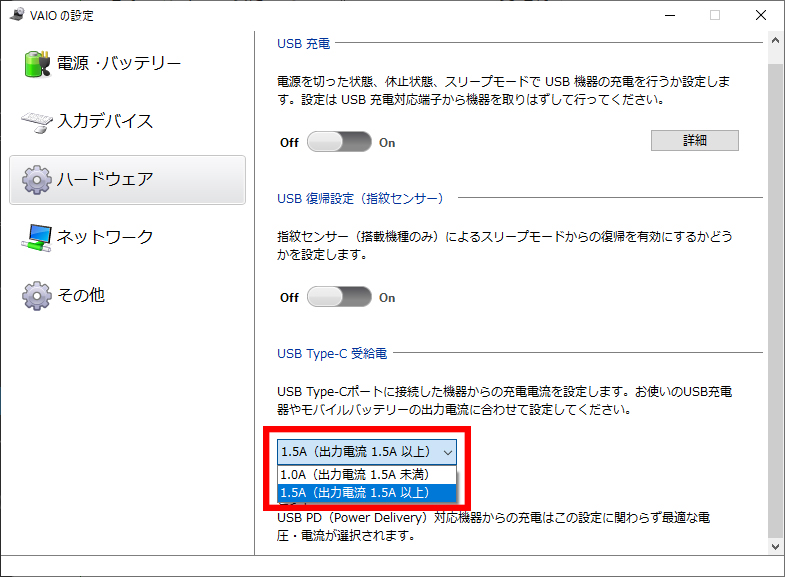Screen dimensions: 785x577
Task: Toggle the USB 復帰設定 fingerprint sensor switch
Action: pos(339,297)
